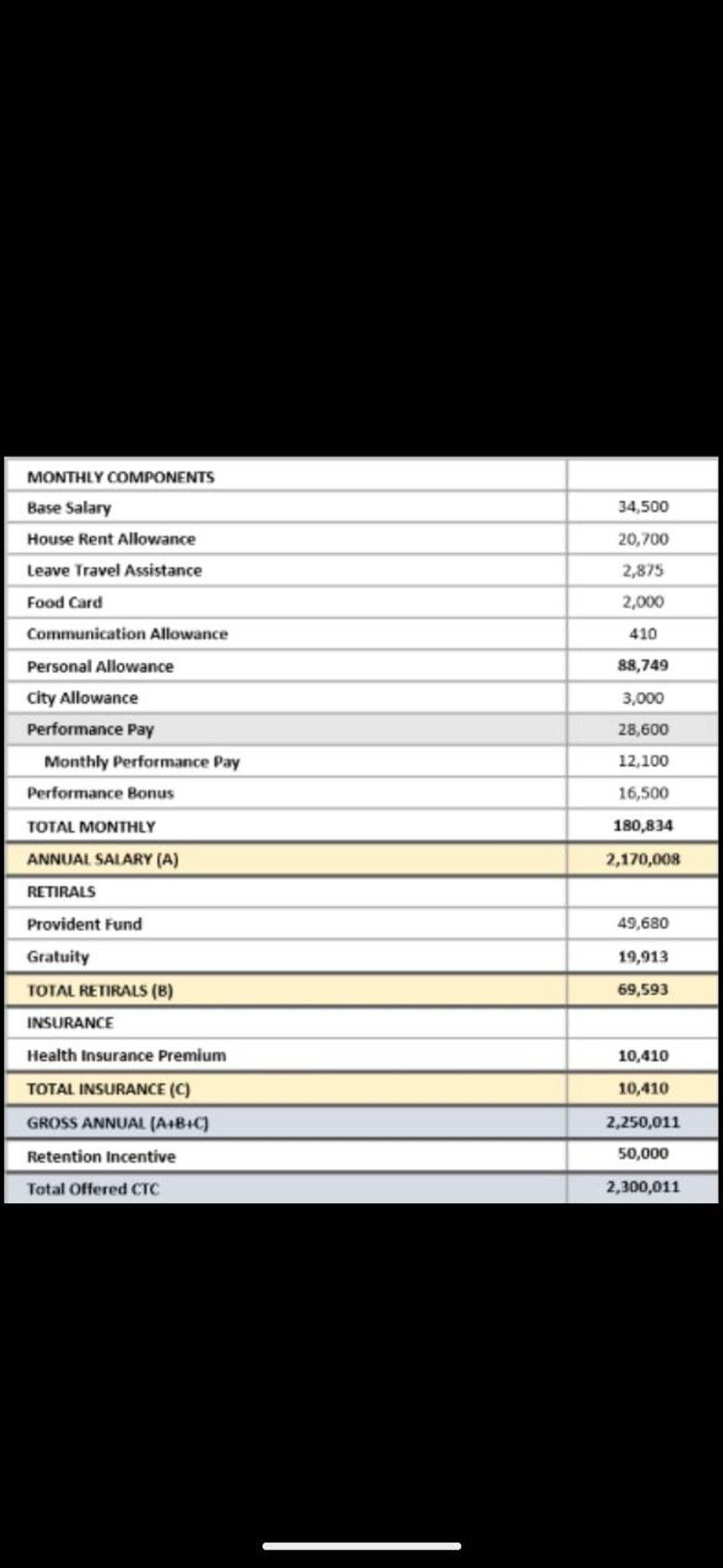Click Health Insurance Premium label
This screenshot has width=723, height=1568.
click(126, 1055)
